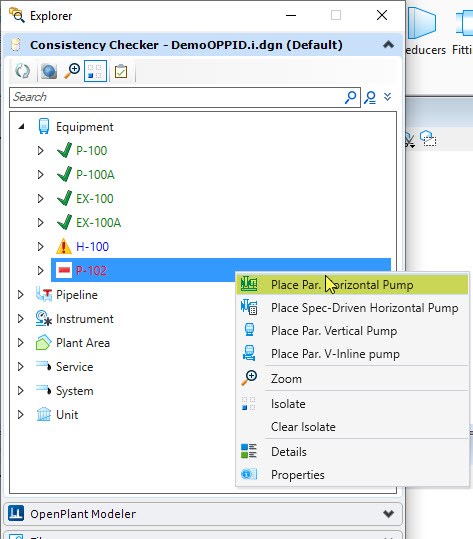Screen dimensions: 473x539
Task: Collapse the Consistency Checker panel header
Action: [x=388, y=45]
